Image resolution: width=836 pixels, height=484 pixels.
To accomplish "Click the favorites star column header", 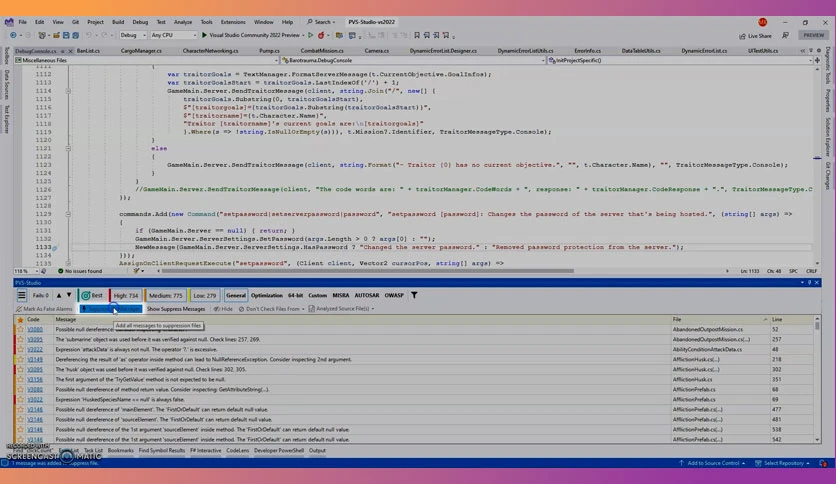I will point(20,319).
